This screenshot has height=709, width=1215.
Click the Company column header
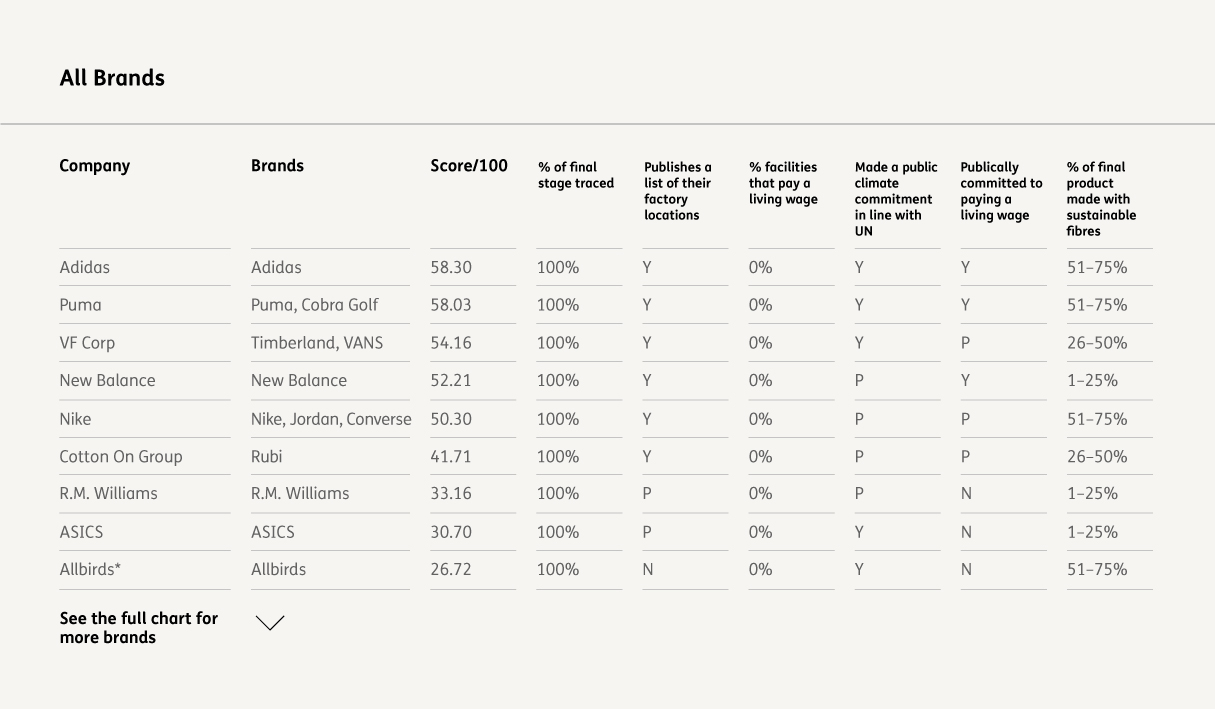coord(95,166)
